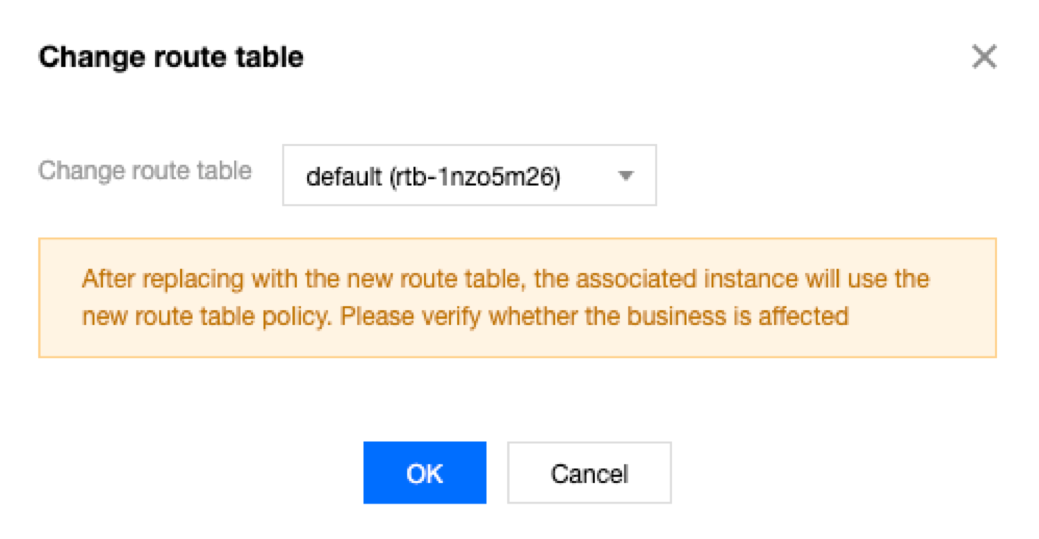1039x539 pixels.
Task: Confirm with the blue OK button
Action: [x=425, y=473]
